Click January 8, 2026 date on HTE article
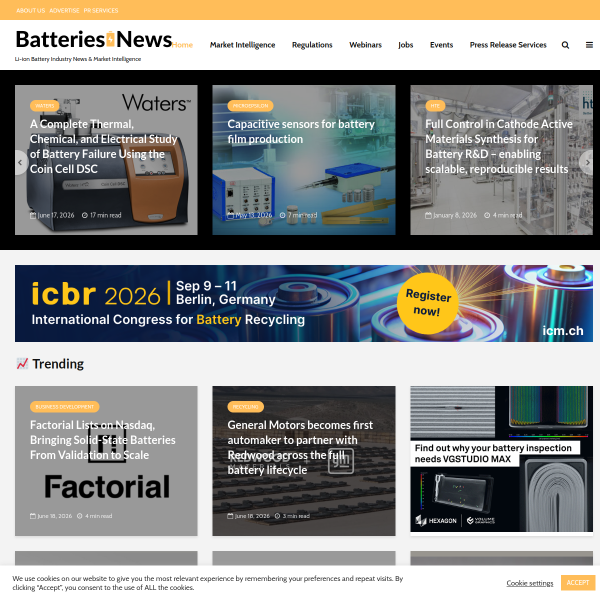This screenshot has height=600, width=600. click(x=451, y=215)
